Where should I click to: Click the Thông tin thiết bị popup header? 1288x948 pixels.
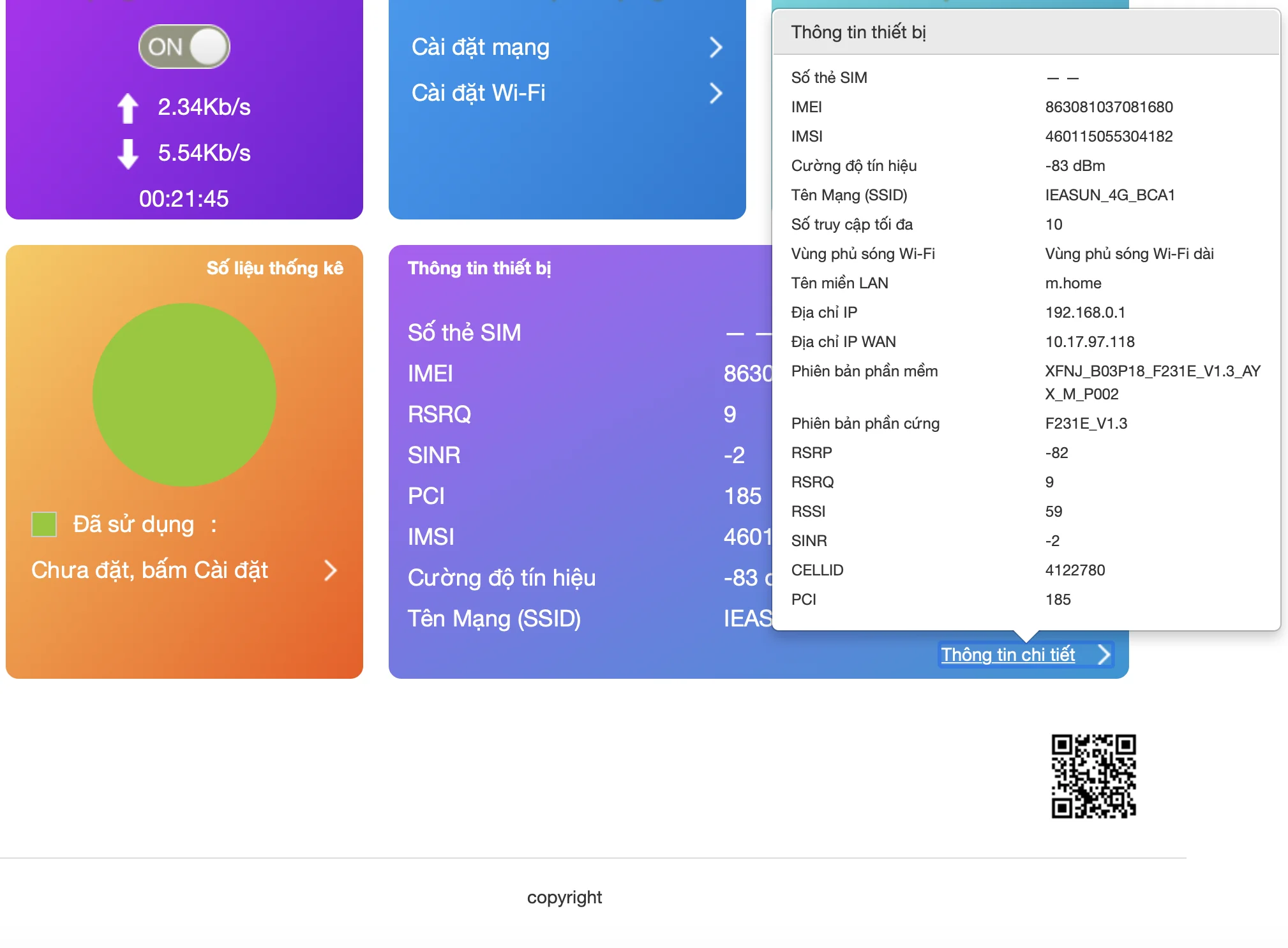(858, 32)
